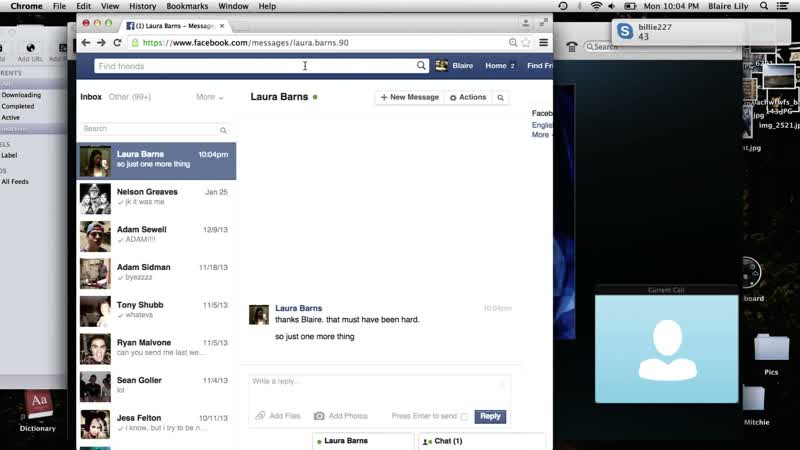Search within the Laura Barns conversation
Image resolution: width=800 pixels, height=450 pixels.
(501, 97)
